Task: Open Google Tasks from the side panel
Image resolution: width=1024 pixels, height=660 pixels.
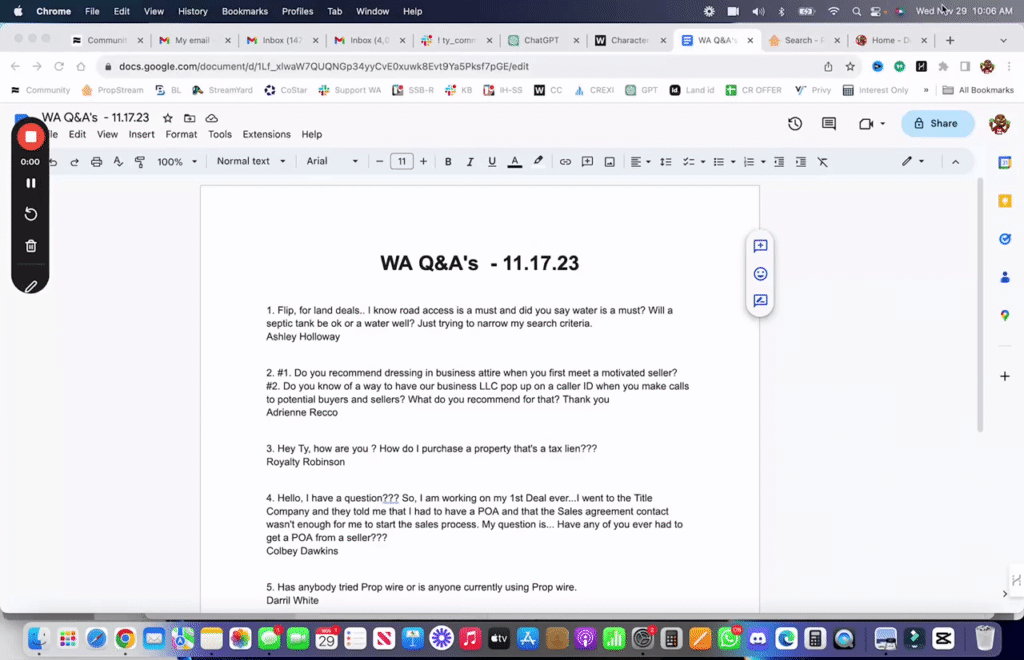Action: point(1005,238)
